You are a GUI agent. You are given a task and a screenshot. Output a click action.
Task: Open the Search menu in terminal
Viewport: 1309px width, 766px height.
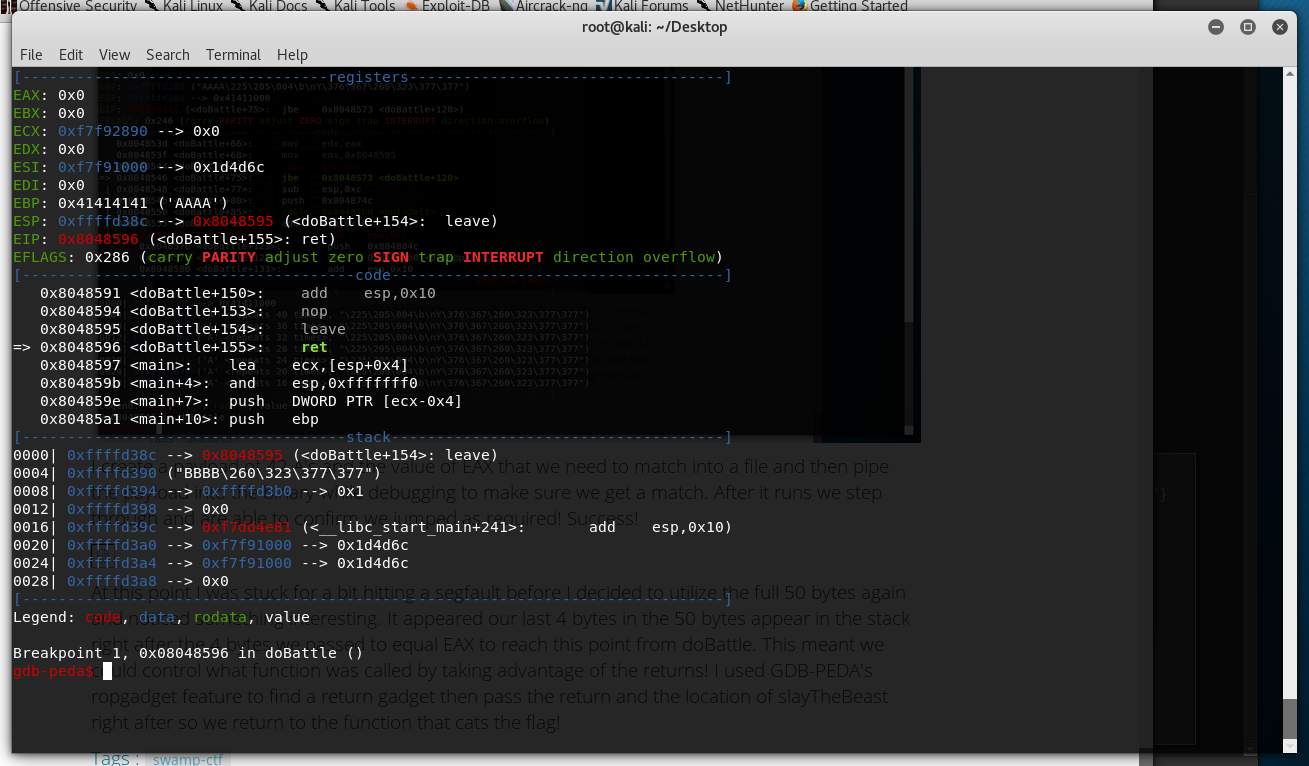[x=167, y=55]
